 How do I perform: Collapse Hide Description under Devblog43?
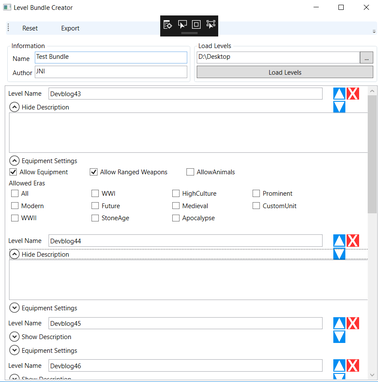point(14,107)
